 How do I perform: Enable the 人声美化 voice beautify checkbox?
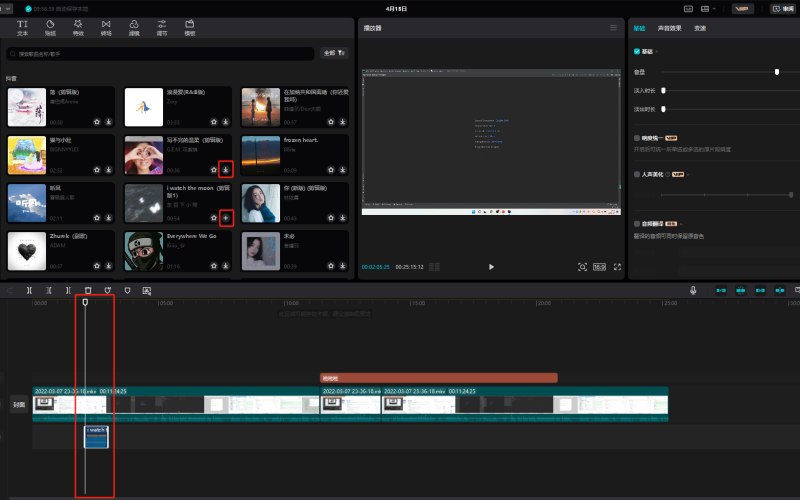coord(637,174)
